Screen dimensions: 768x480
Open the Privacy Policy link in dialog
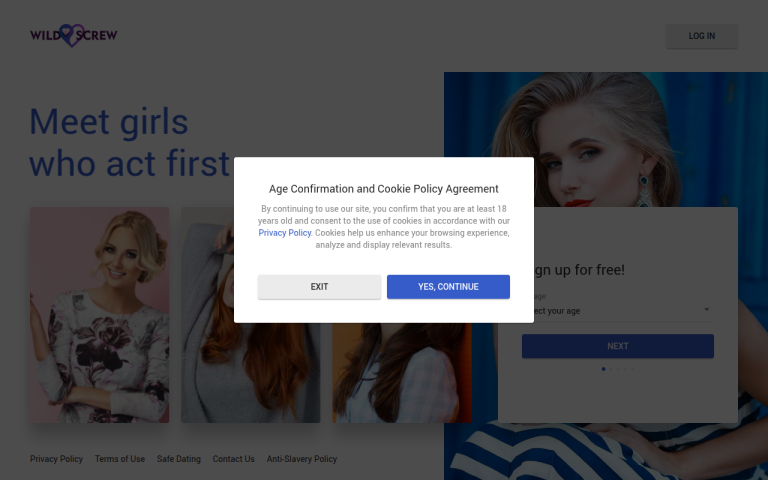285,233
